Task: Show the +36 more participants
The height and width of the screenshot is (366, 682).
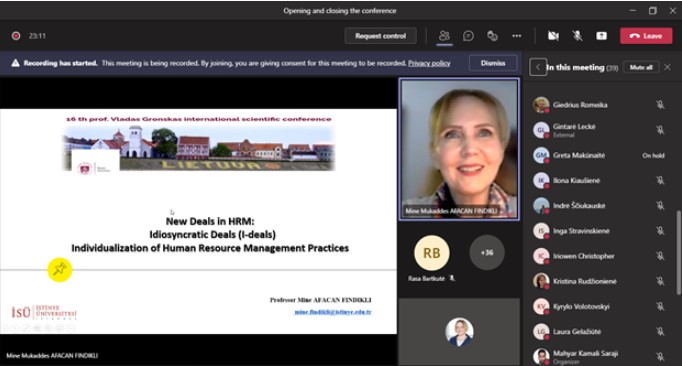Action: point(487,252)
